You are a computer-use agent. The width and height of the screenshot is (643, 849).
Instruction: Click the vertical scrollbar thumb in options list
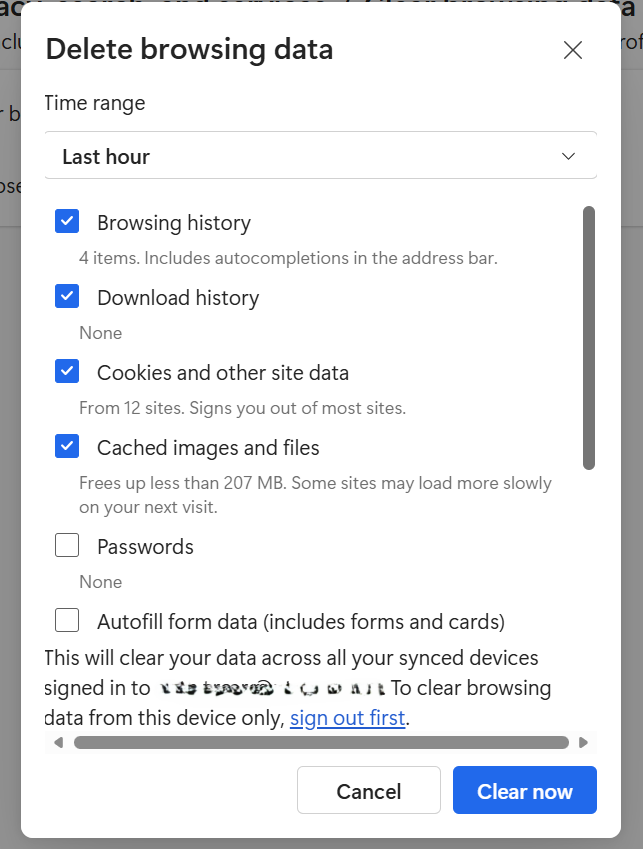point(589,337)
